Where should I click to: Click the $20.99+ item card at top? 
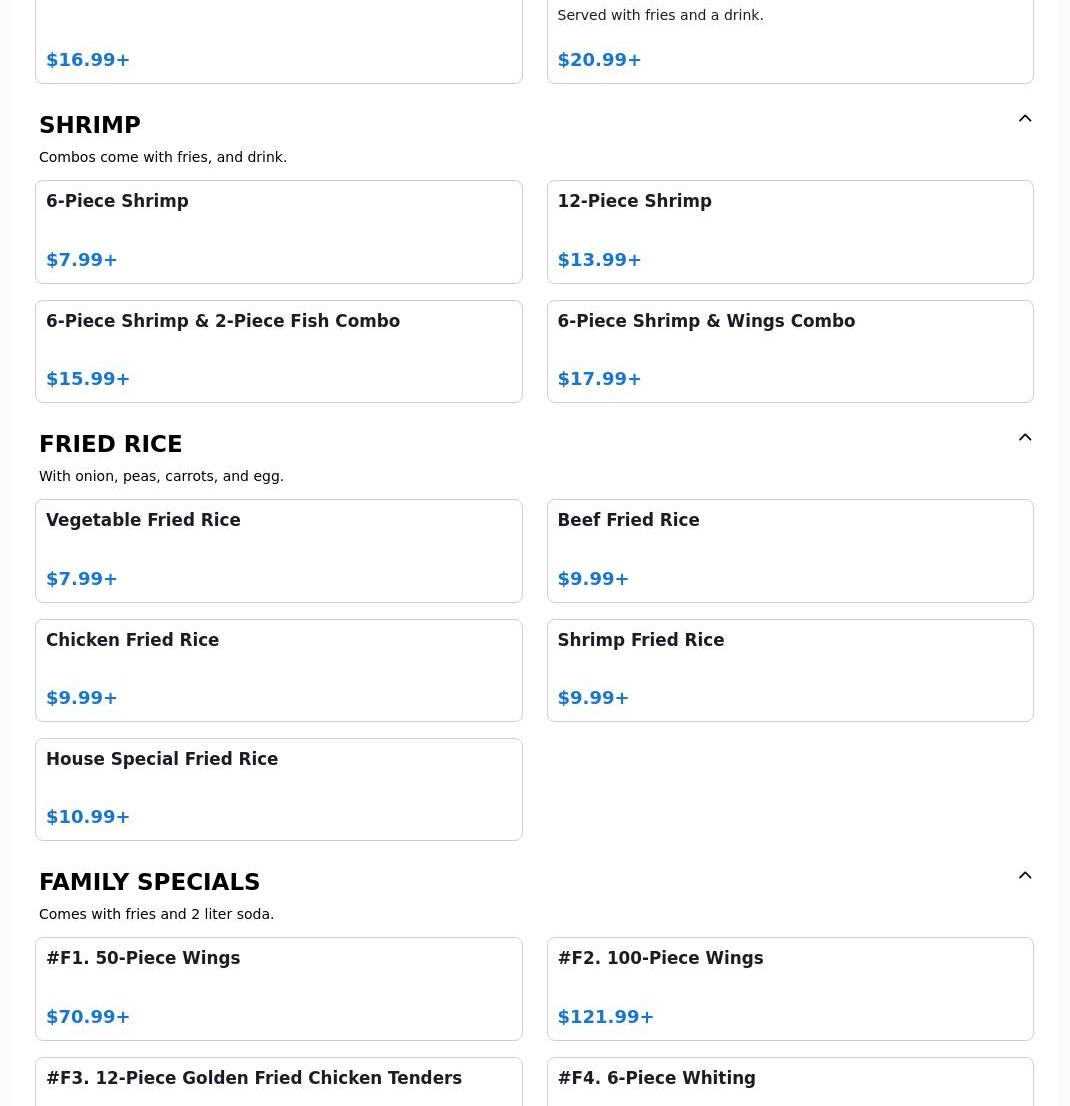[x=790, y=41]
